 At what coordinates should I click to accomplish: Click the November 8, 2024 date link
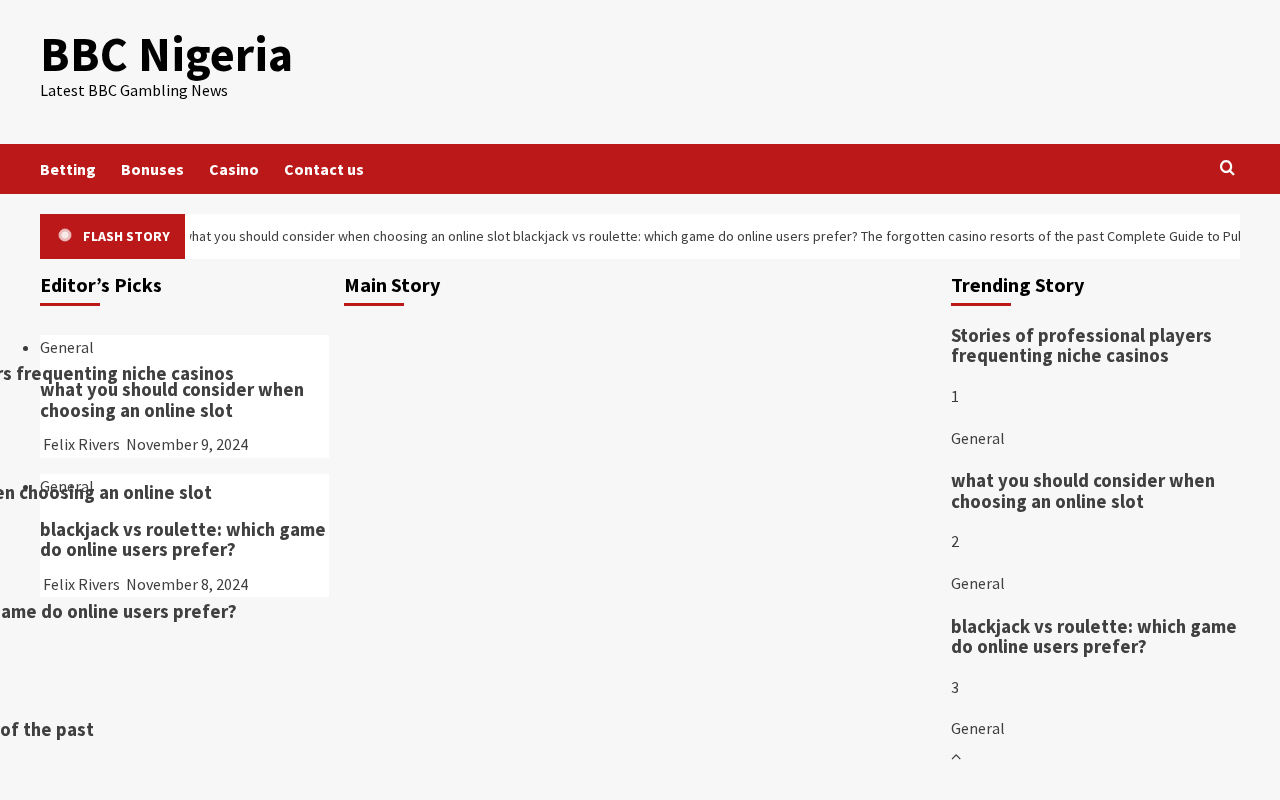point(187,584)
